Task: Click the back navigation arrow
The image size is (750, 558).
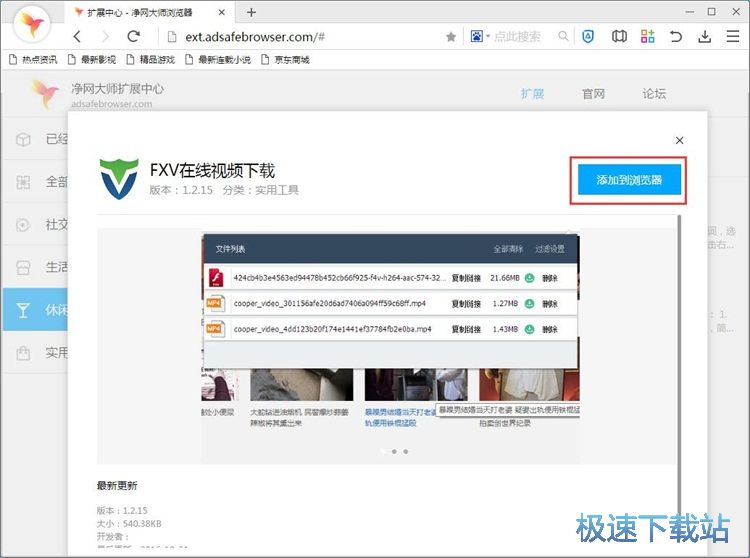Action: (78, 37)
